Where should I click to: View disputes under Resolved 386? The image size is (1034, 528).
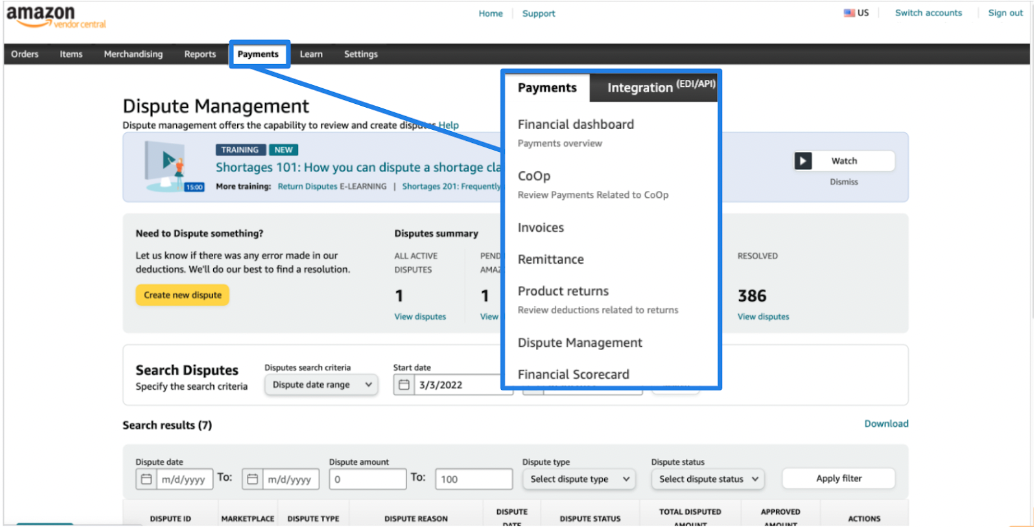763,316
